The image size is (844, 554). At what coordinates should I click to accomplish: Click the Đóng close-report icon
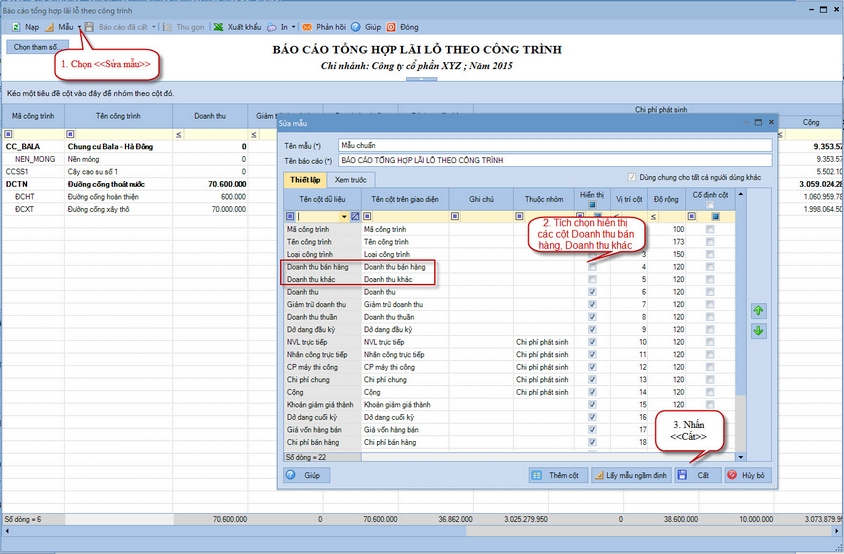[x=391, y=27]
